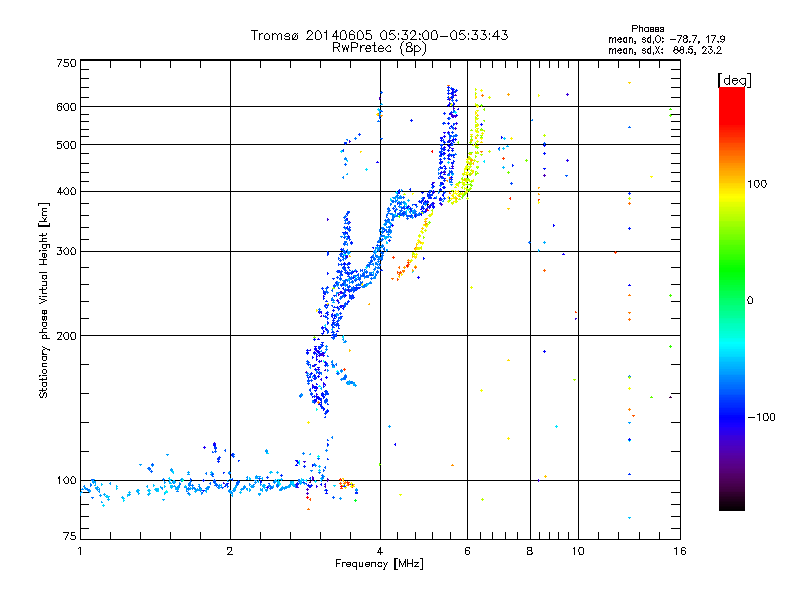Click the y-axis tick label '750'

coord(67,63)
